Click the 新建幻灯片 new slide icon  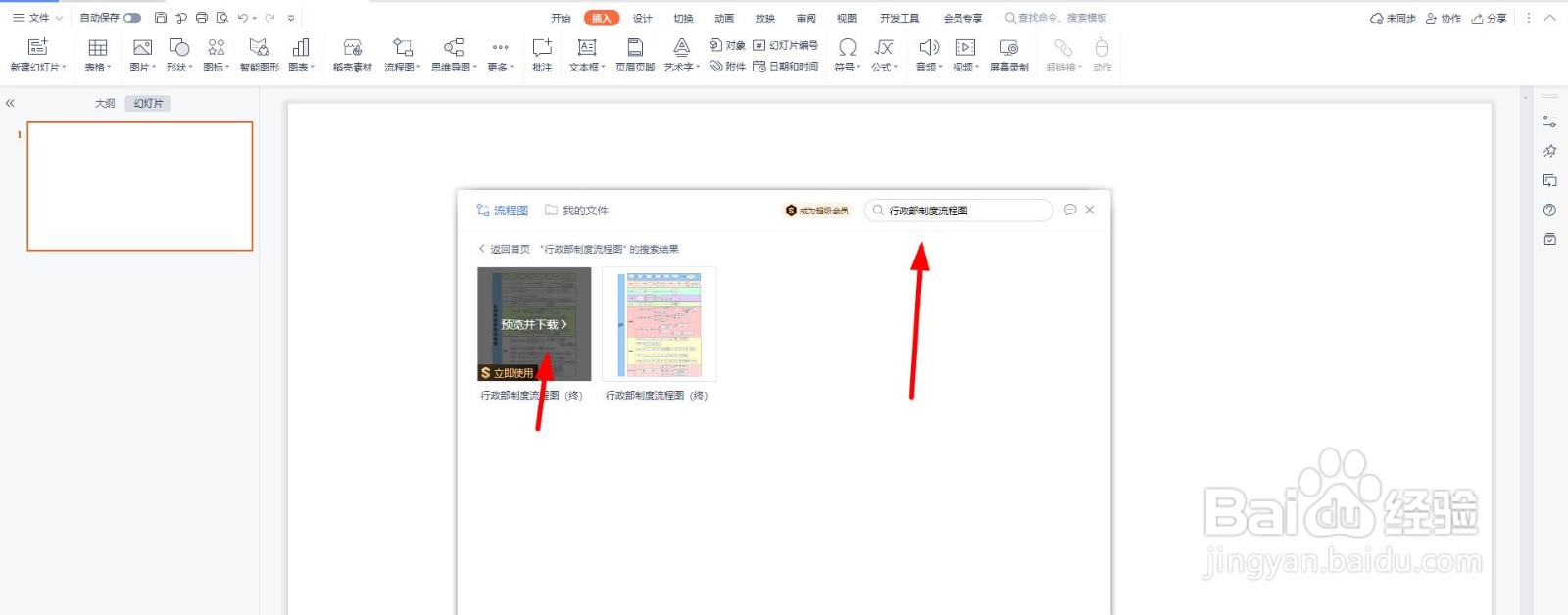(37, 47)
